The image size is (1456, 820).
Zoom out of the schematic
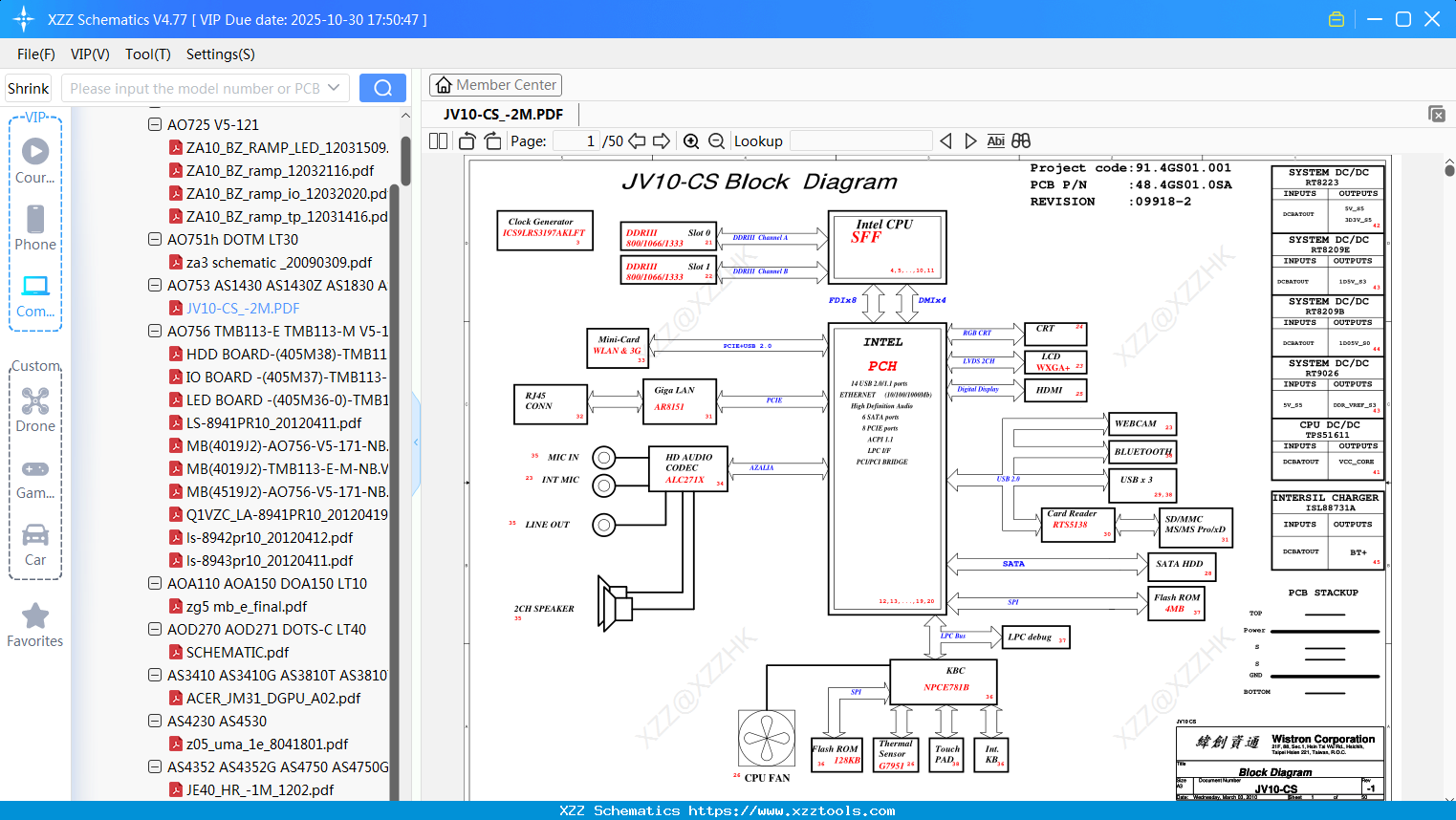pyautogui.click(x=716, y=140)
